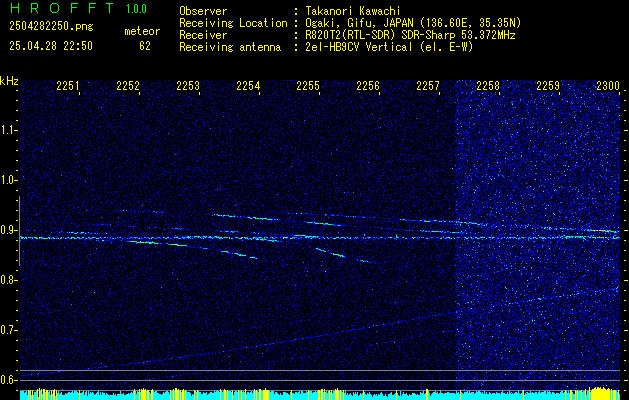Viewport: 629px width, 400px height.
Task: Click the 2256 time marker
Action: [x=368, y=85]
